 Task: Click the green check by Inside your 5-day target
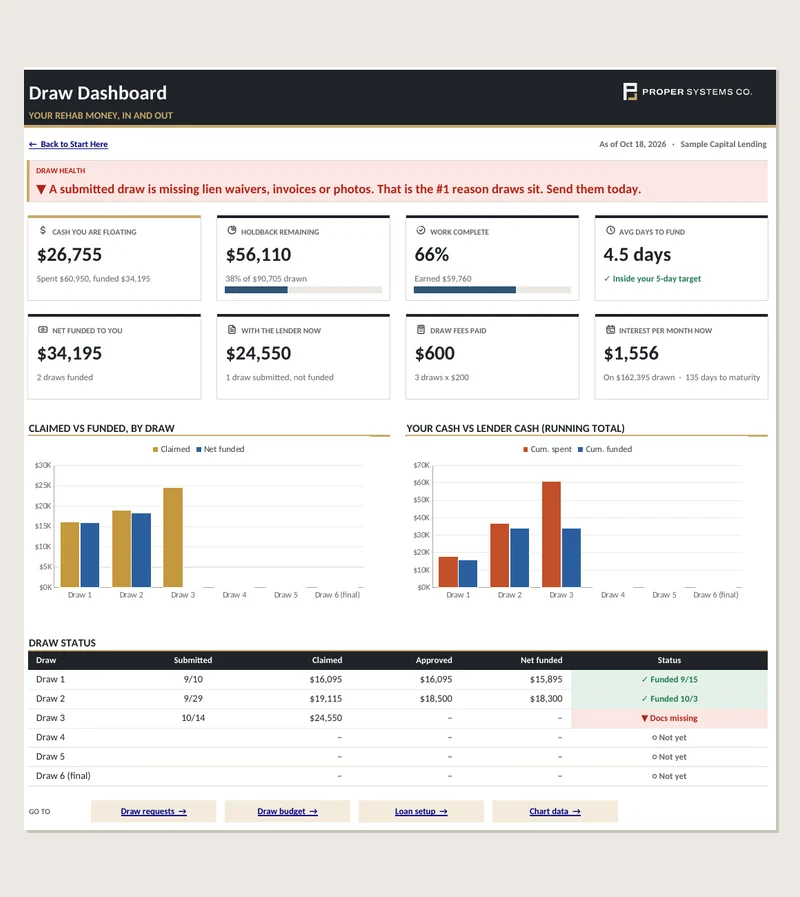pos(607,279)
